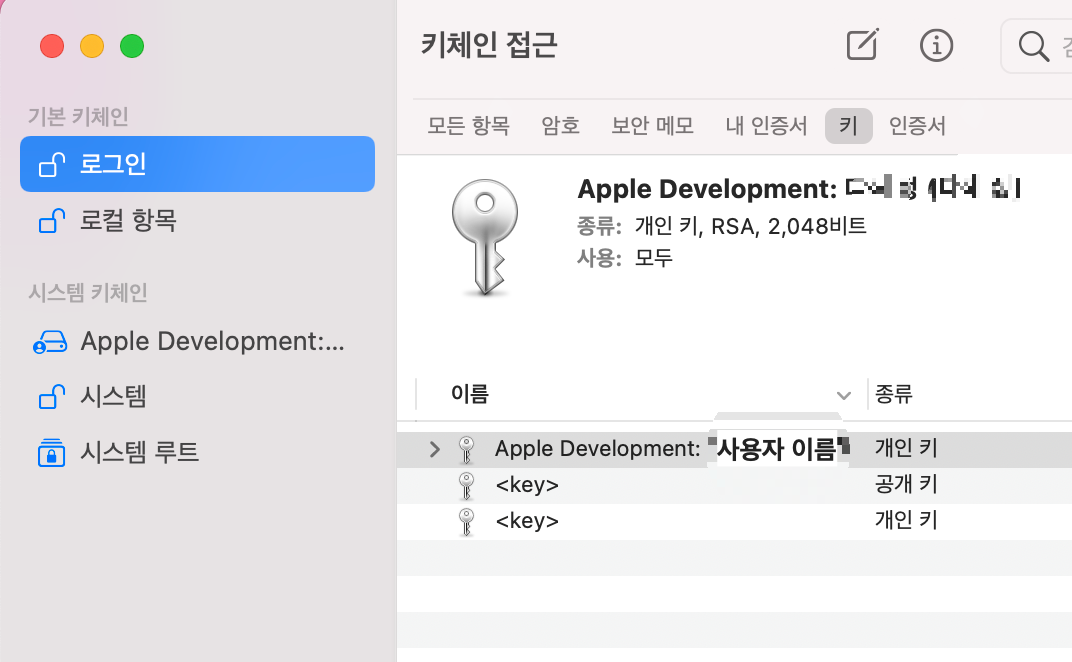The image size is (1072, 662).
Task: Click the locked box icon beside 시스템 루트
Action: (x=51, y=453)
